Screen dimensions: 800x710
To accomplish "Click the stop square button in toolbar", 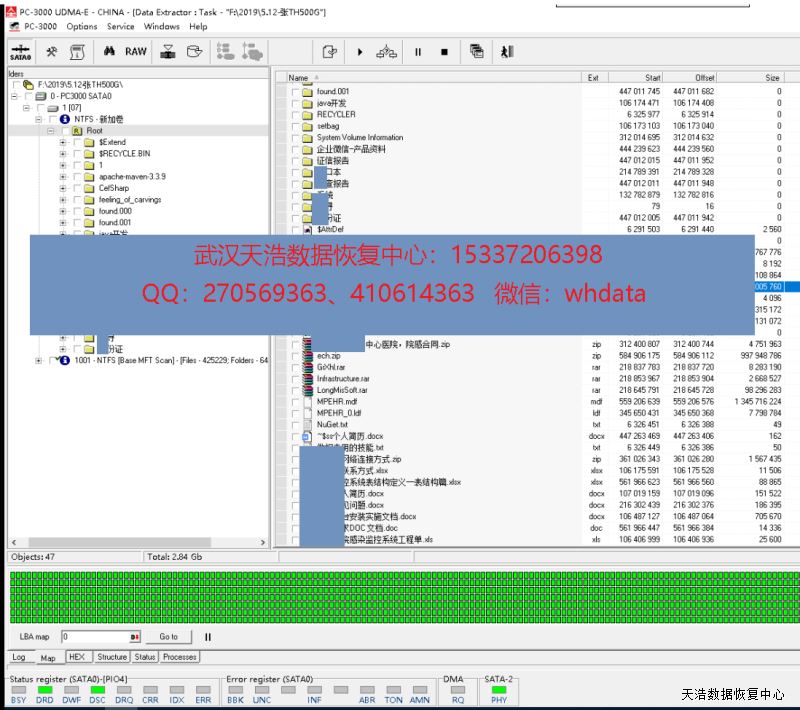I will pyautogui.click(x=444, y=52).
